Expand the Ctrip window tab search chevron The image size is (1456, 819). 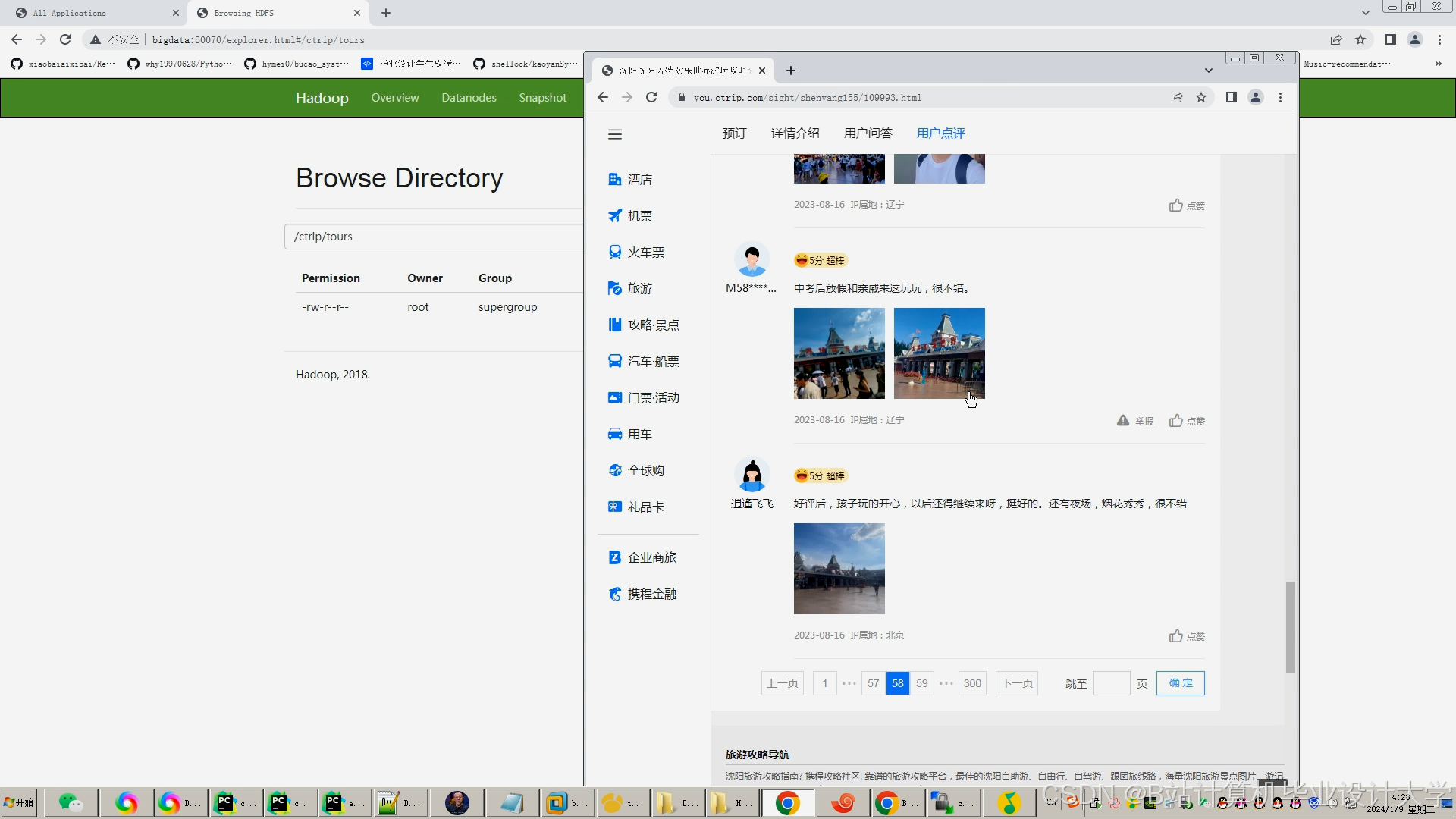click(1209, 71)
